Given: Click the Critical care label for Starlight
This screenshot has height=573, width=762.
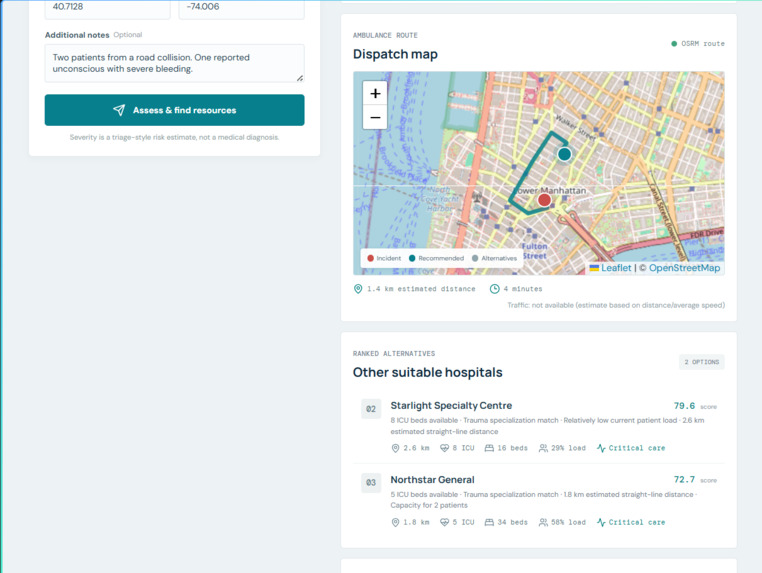Looking at the screenshot, I should tap(637, 448).
